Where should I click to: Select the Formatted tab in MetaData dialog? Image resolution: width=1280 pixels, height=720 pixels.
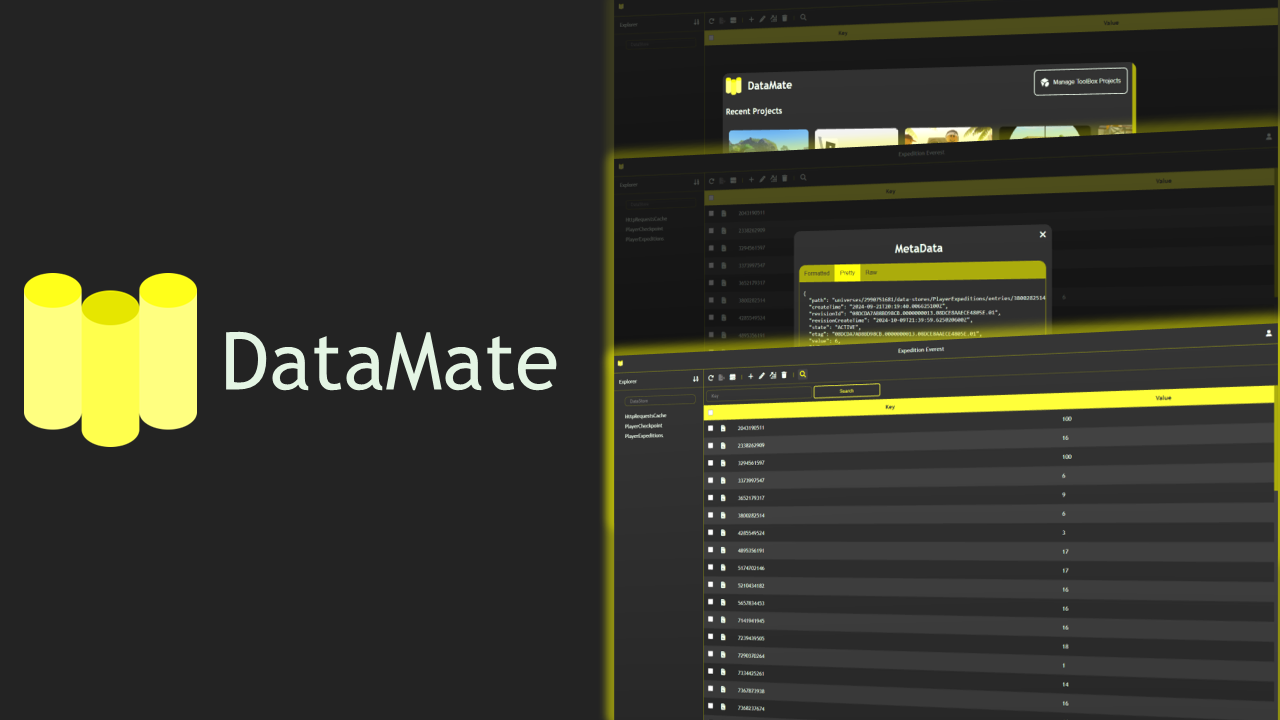click(817, 272)
